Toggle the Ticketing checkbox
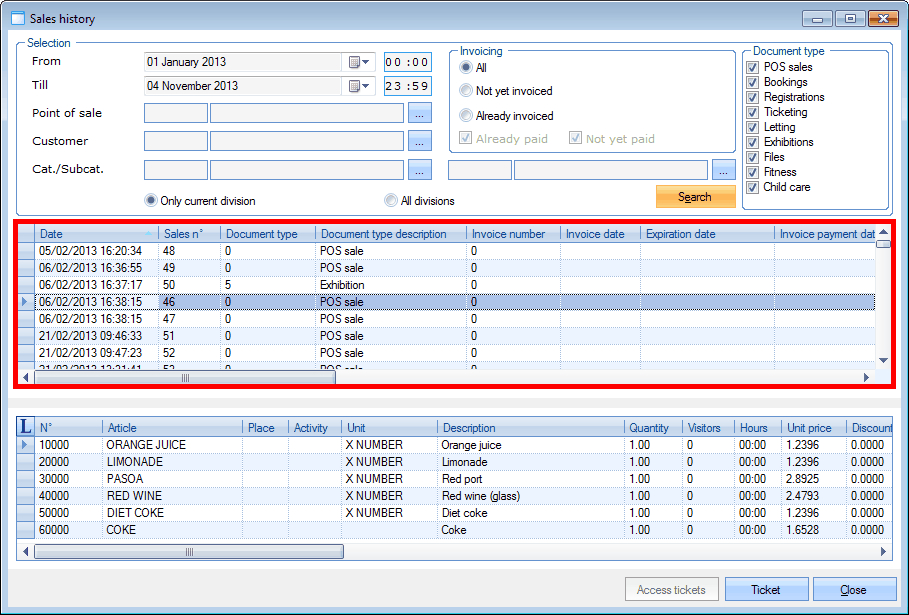 (x=753, y=112)
